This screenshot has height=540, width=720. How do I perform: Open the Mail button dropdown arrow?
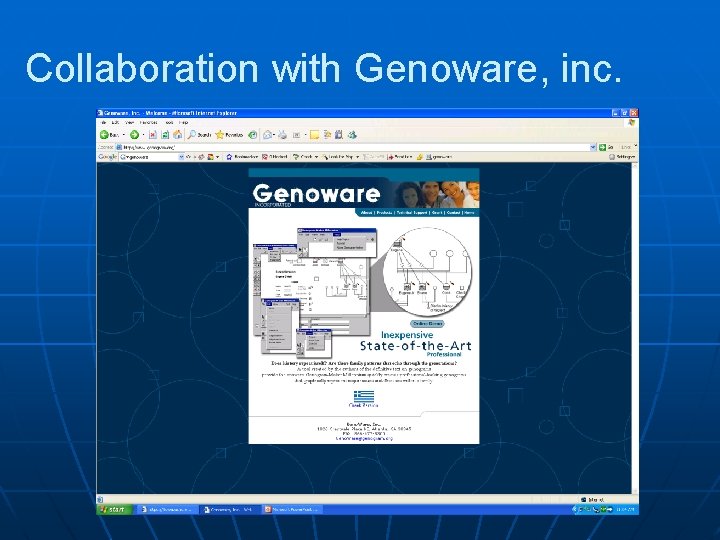274,135
